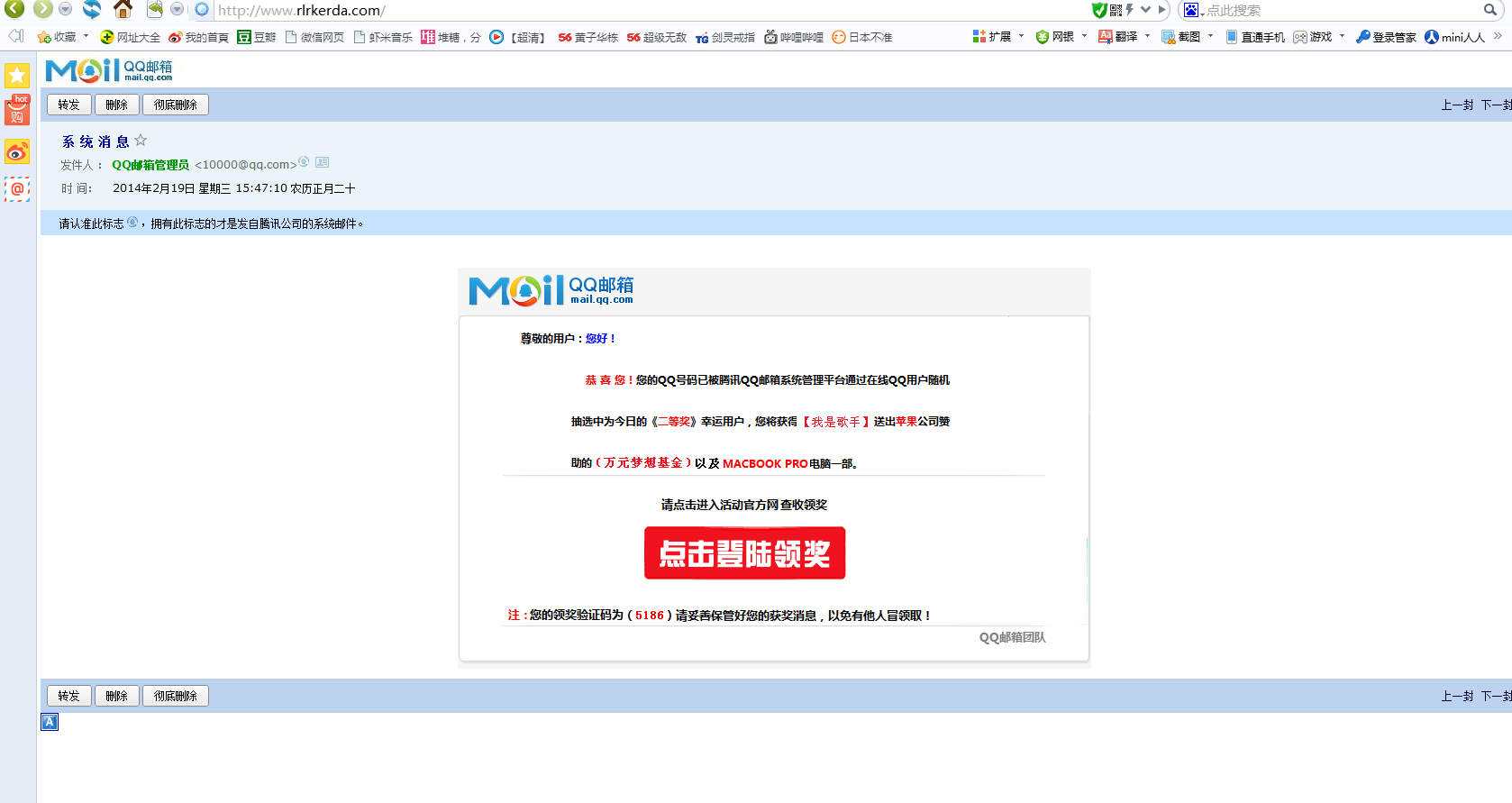Open the 收藏 favorites menu

click(57, 37)
